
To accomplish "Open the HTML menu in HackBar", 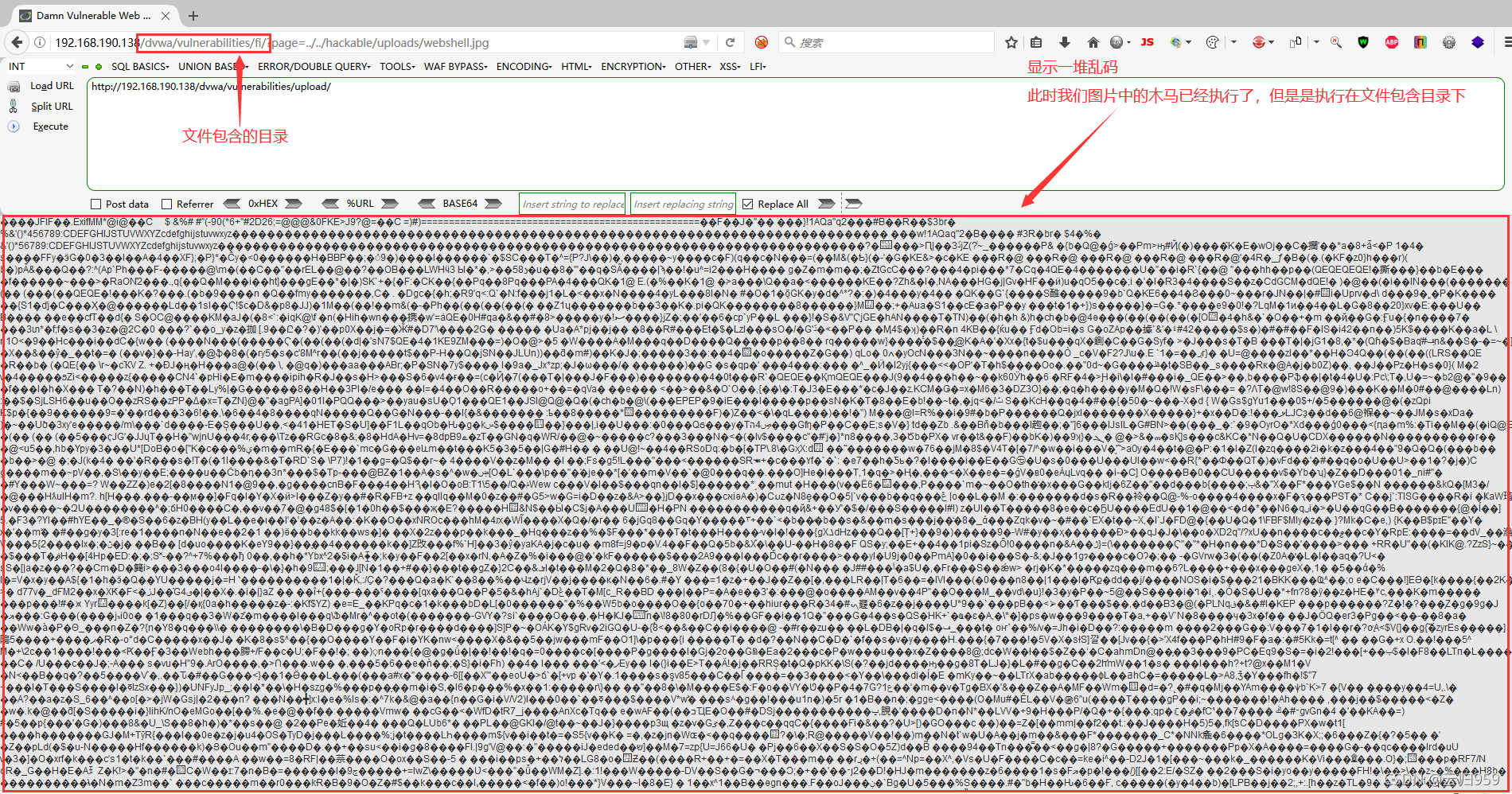I will point(576,67).
